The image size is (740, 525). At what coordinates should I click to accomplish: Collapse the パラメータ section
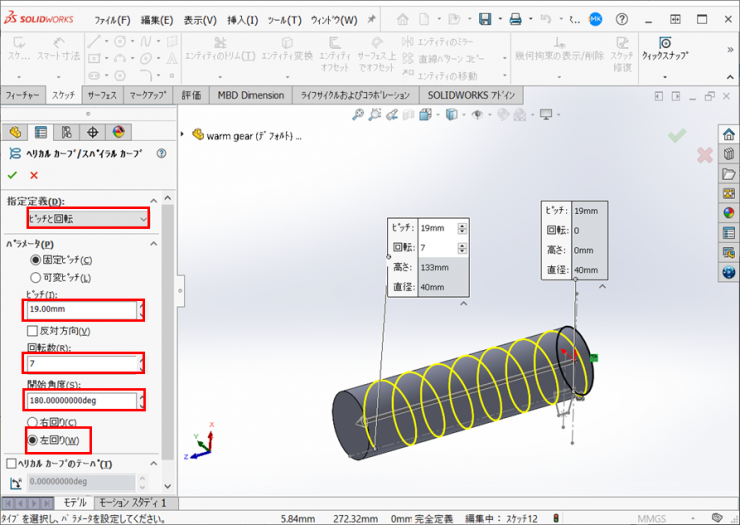(153, 243)
